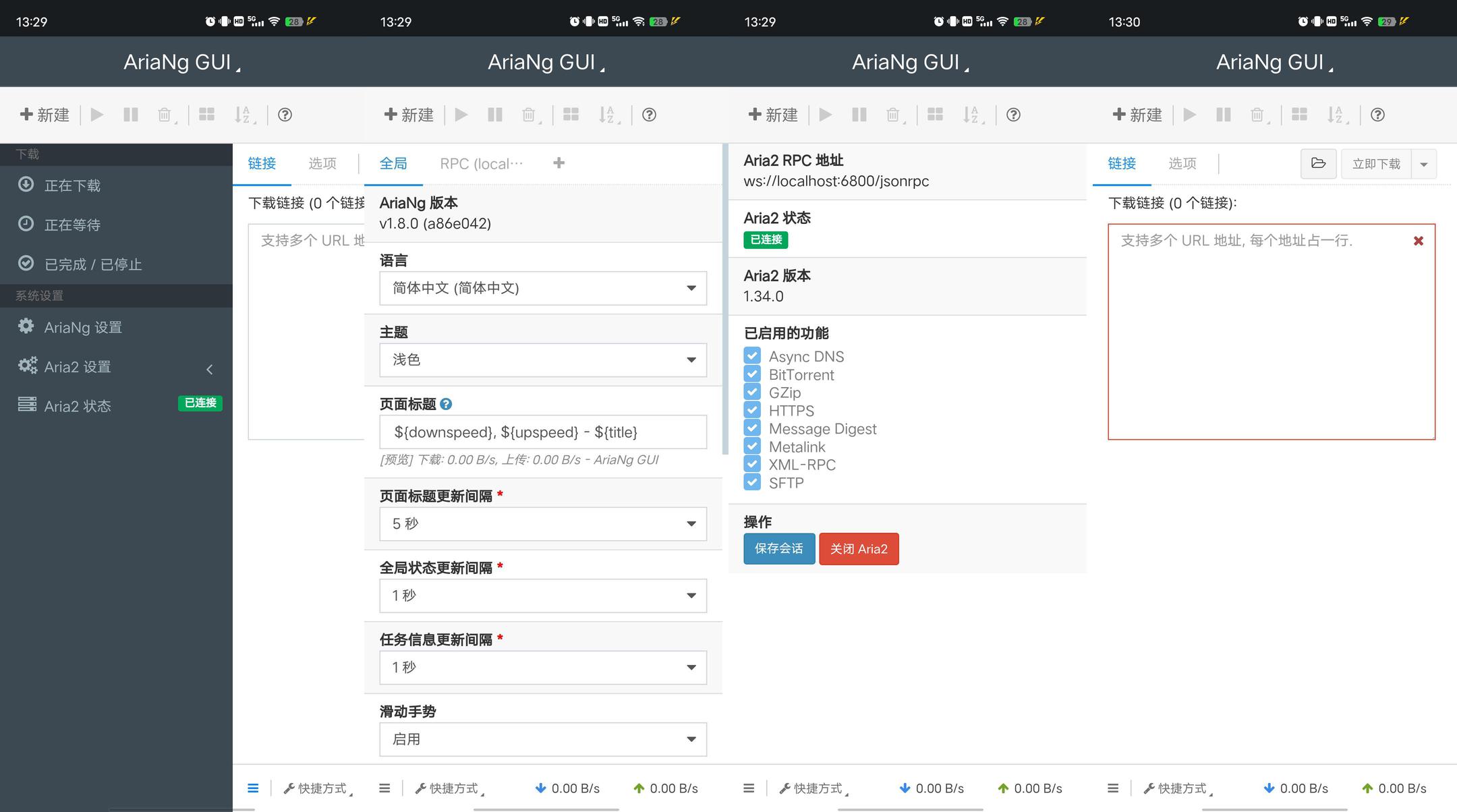1457x812 pixels.
Task: Toggle the GZip checkbox
Action: (x=752, y=392)
